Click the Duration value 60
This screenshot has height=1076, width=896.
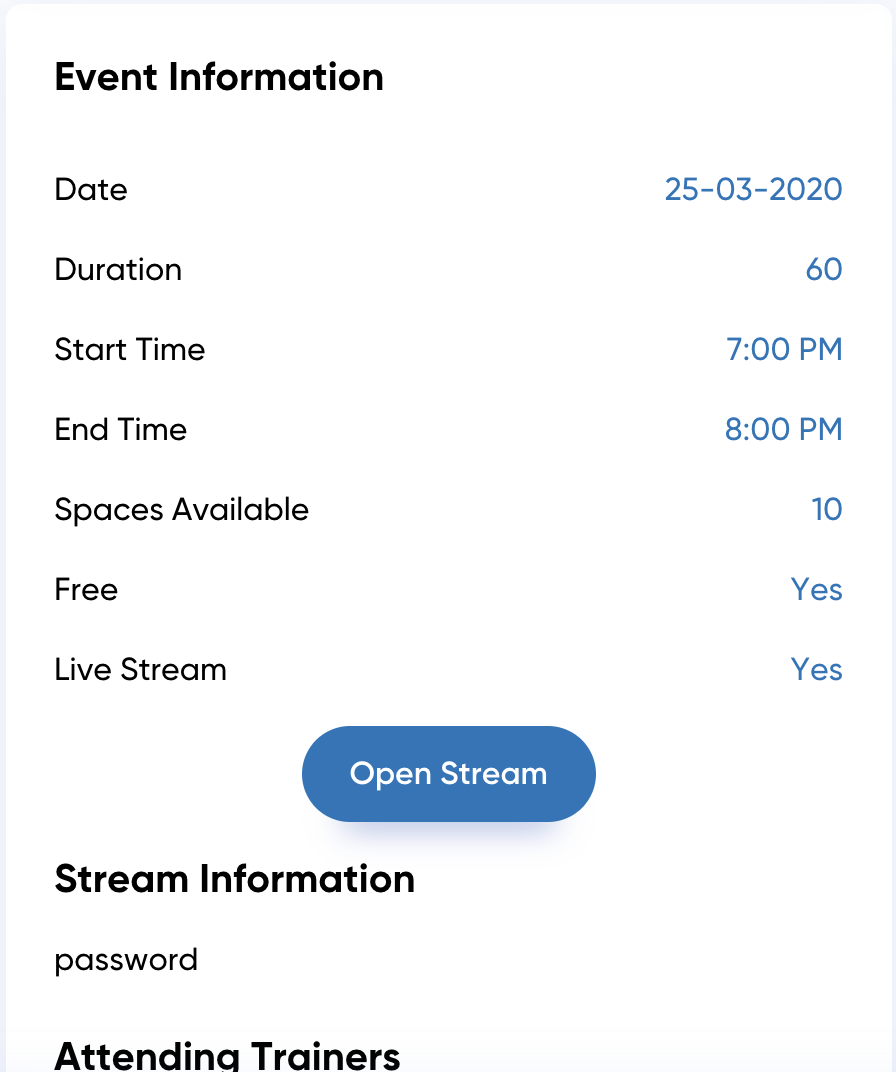pos(824,269)
